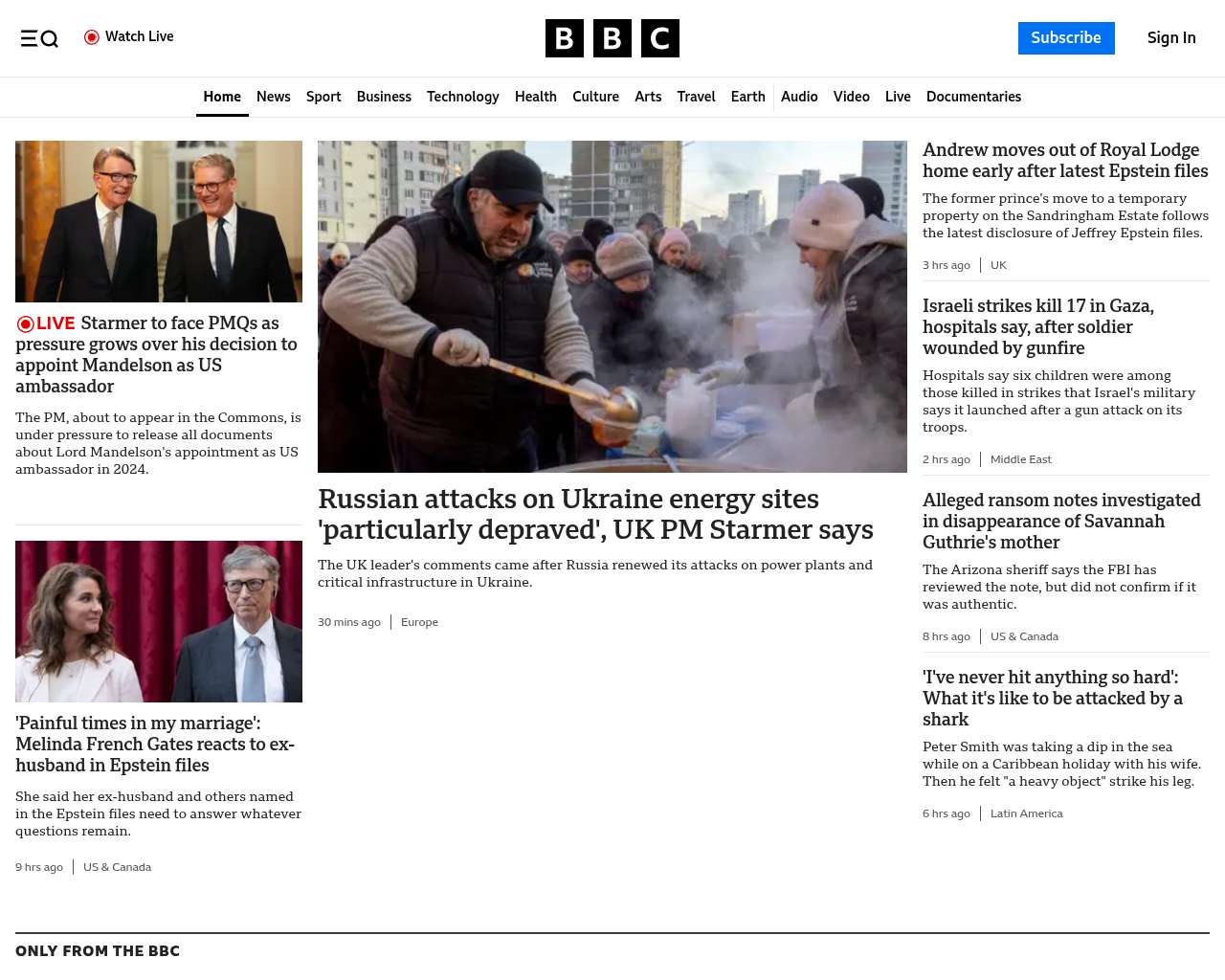Click the Europe tag under Ukraine story

[x=419, y=622]
